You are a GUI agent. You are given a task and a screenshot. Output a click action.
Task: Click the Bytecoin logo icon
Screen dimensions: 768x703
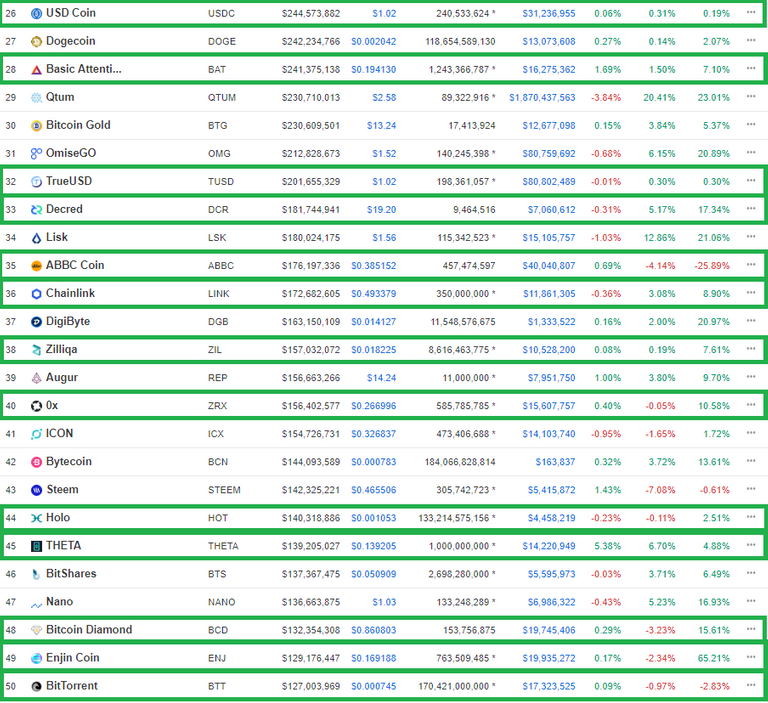36,462
